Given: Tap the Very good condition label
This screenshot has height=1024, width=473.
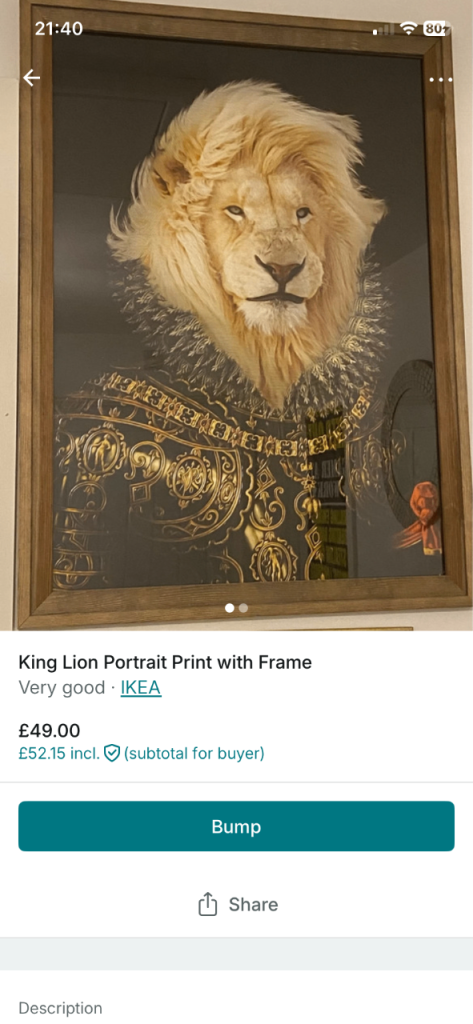Looking at the screenshot, I should pos(61,688).
